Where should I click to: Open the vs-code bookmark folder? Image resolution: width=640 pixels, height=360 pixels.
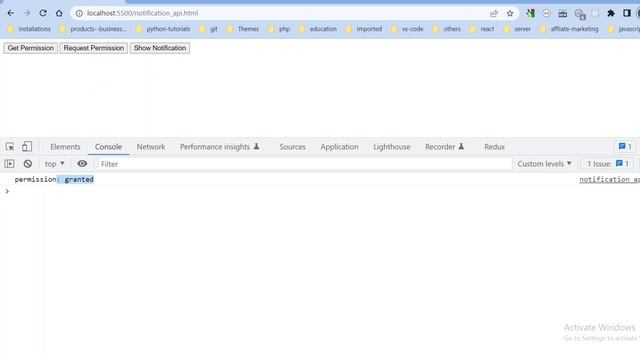[407, 29]
